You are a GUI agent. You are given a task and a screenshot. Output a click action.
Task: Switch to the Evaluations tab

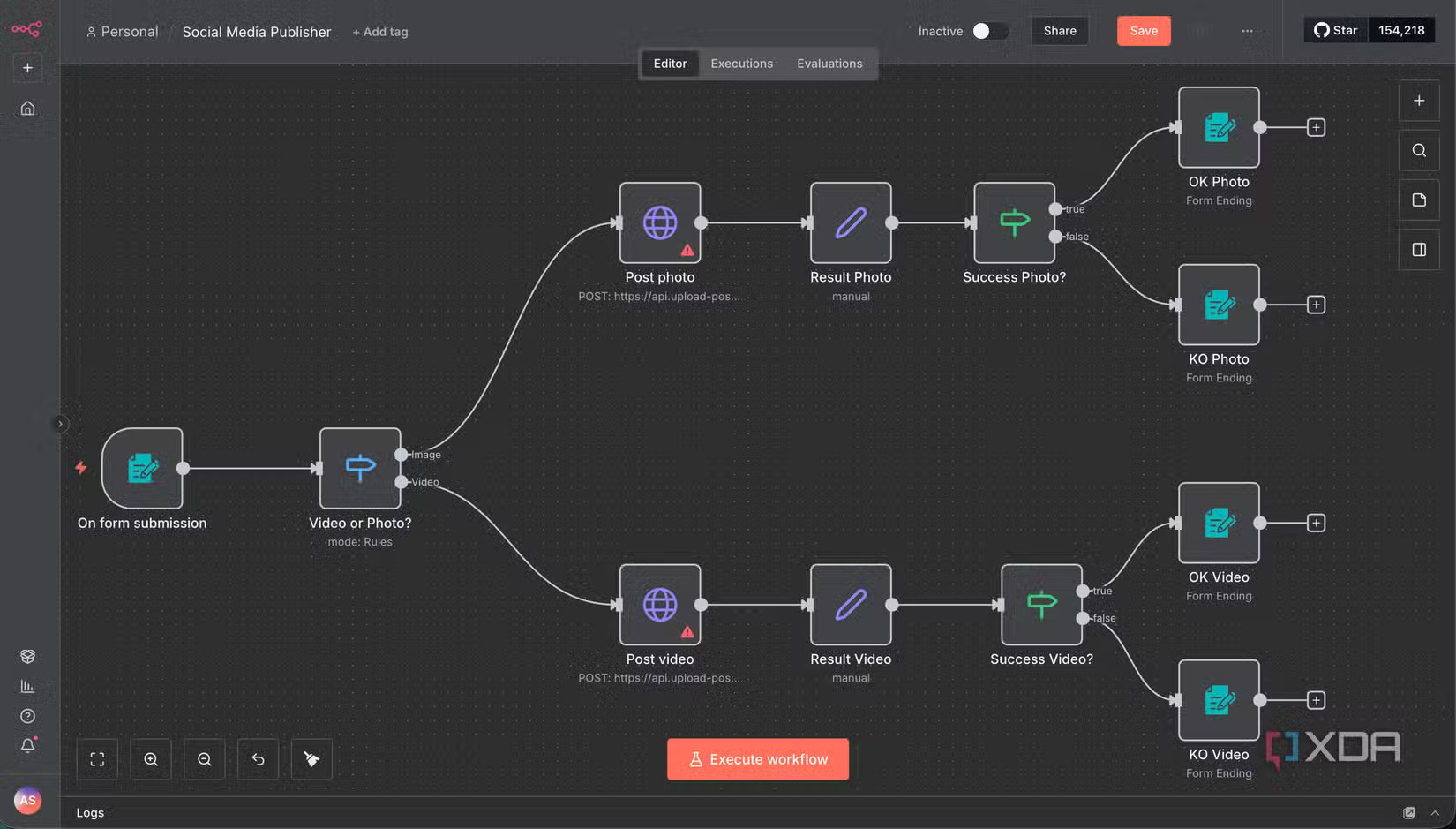(829, 64)
